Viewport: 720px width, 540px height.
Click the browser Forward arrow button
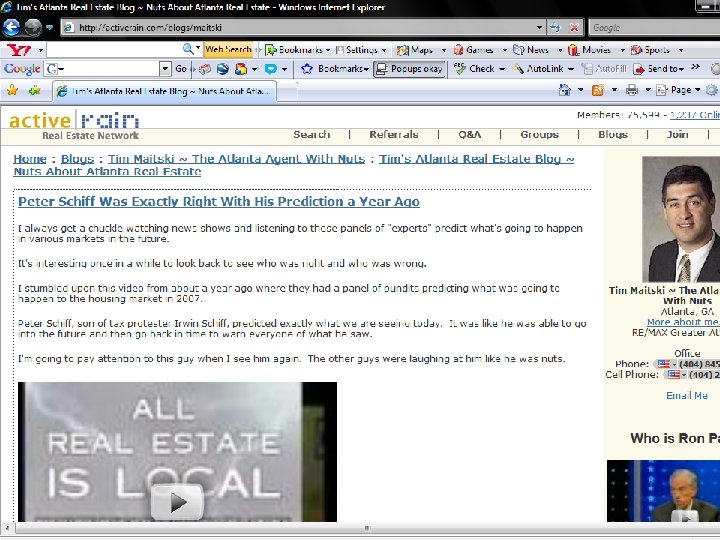33,28
